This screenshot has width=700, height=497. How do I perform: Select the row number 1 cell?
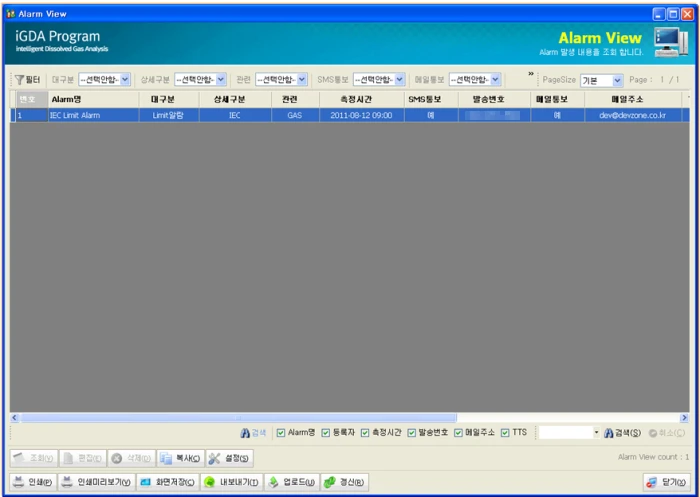coord(32,115)
